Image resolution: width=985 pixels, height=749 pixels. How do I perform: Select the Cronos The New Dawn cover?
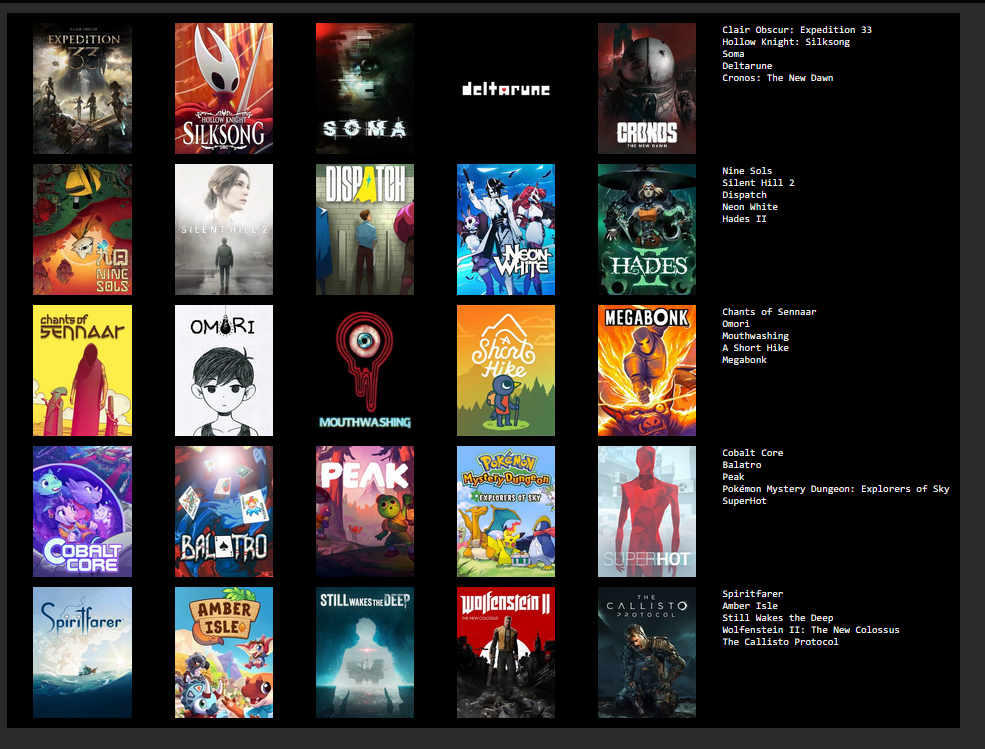pyautogui.click(x=647, y=89)
